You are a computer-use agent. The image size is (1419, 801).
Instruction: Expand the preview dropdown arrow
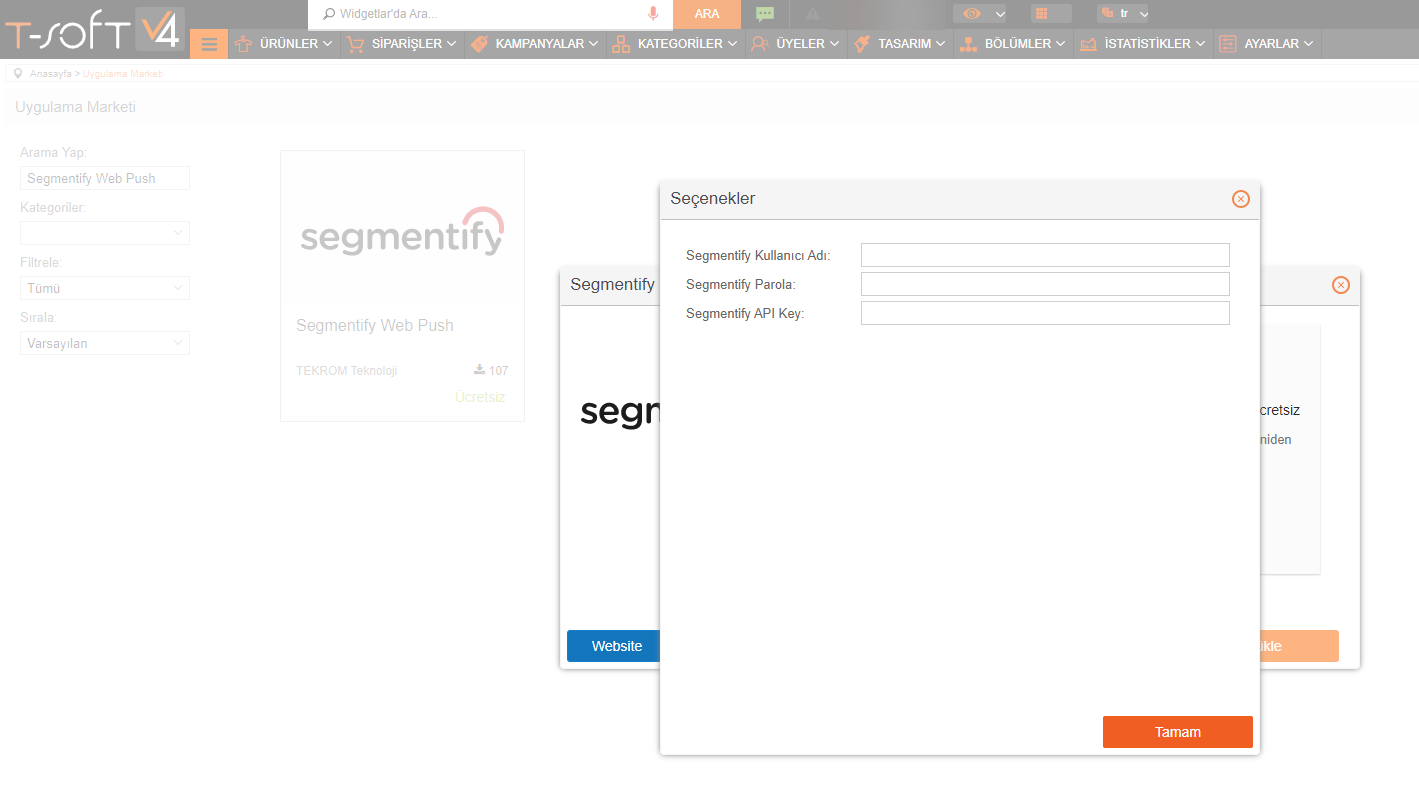coord(1000,14)
